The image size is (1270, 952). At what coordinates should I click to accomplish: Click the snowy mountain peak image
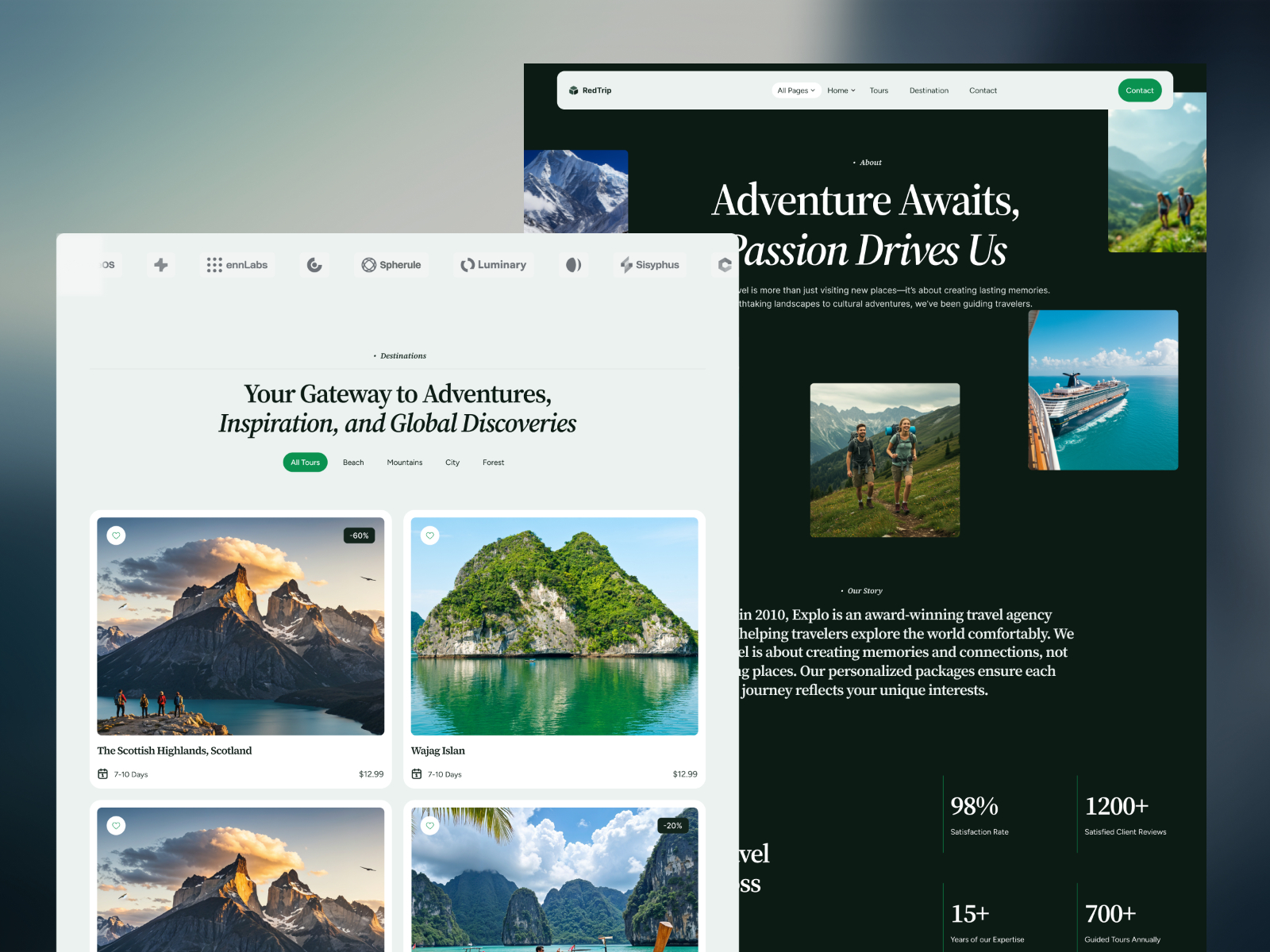[x=575, y=191]
